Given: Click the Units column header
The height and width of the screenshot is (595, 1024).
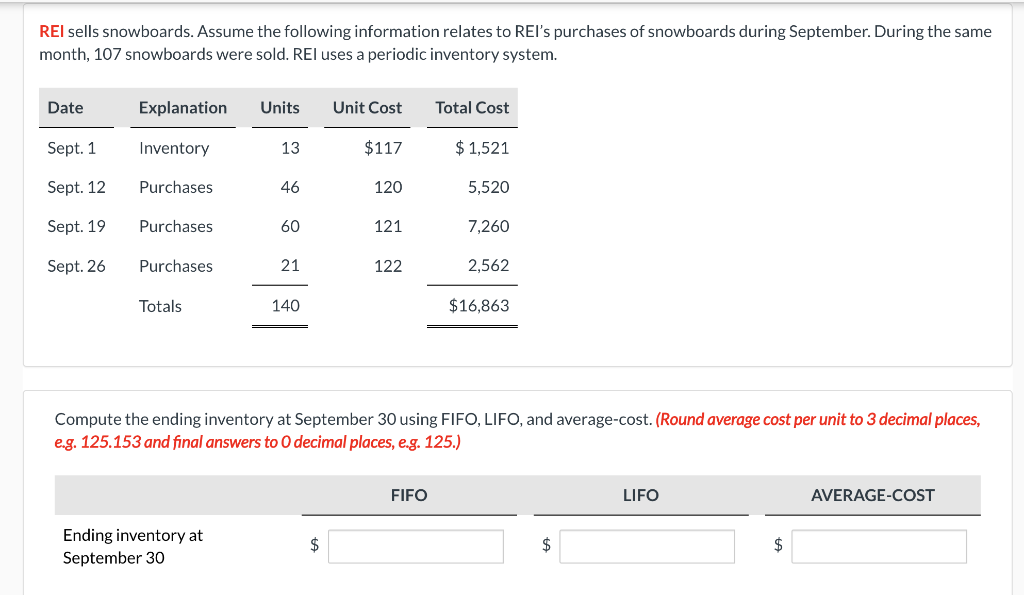Looking at the screenshot, I should [x=280, y=108].
